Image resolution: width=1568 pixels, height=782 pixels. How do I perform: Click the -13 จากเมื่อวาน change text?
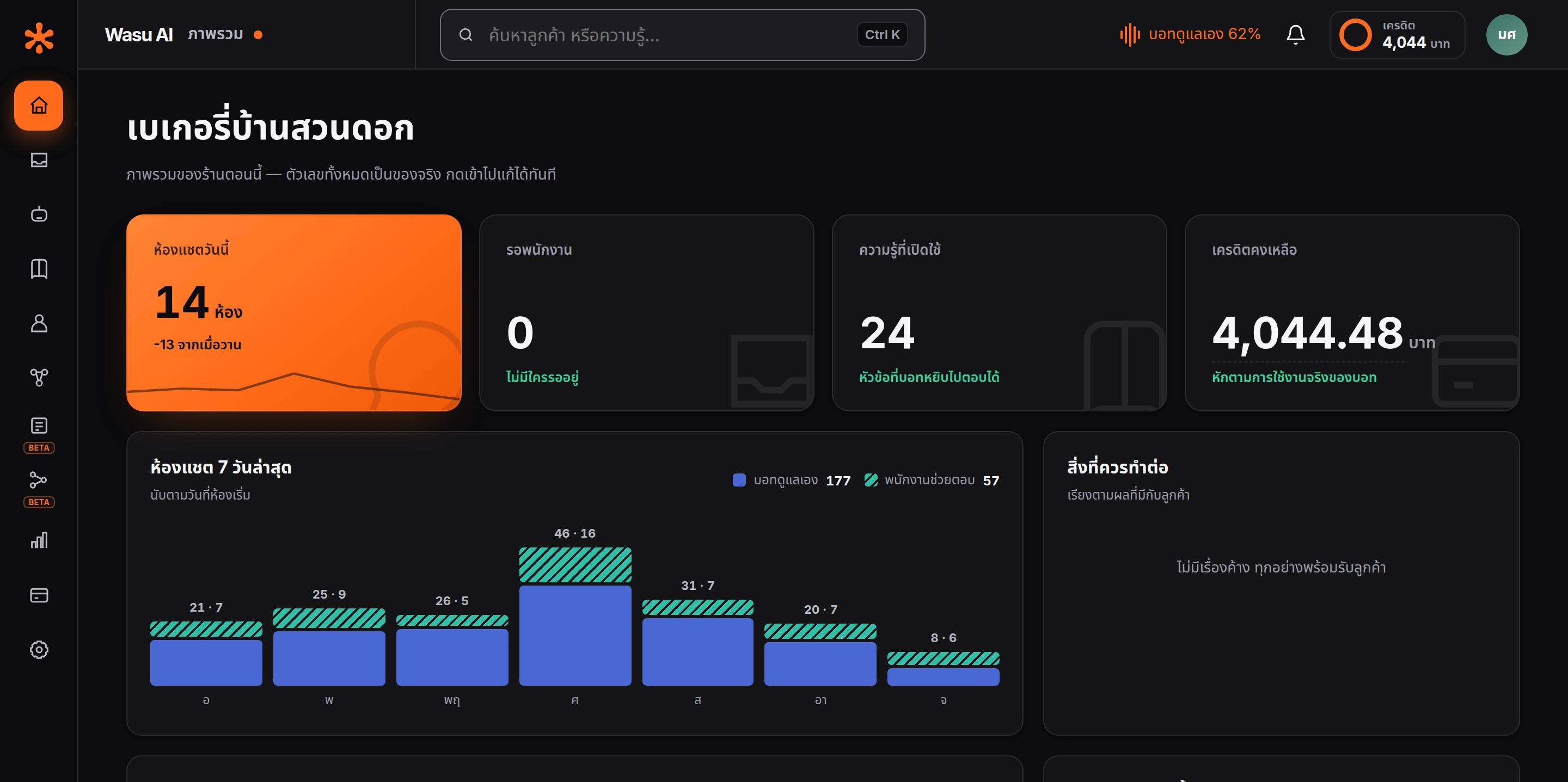(x=197, y=344)
